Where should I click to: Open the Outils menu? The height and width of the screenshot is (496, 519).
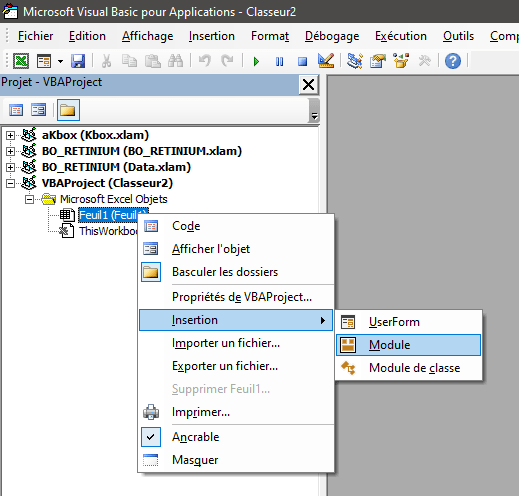pos(458,36)
